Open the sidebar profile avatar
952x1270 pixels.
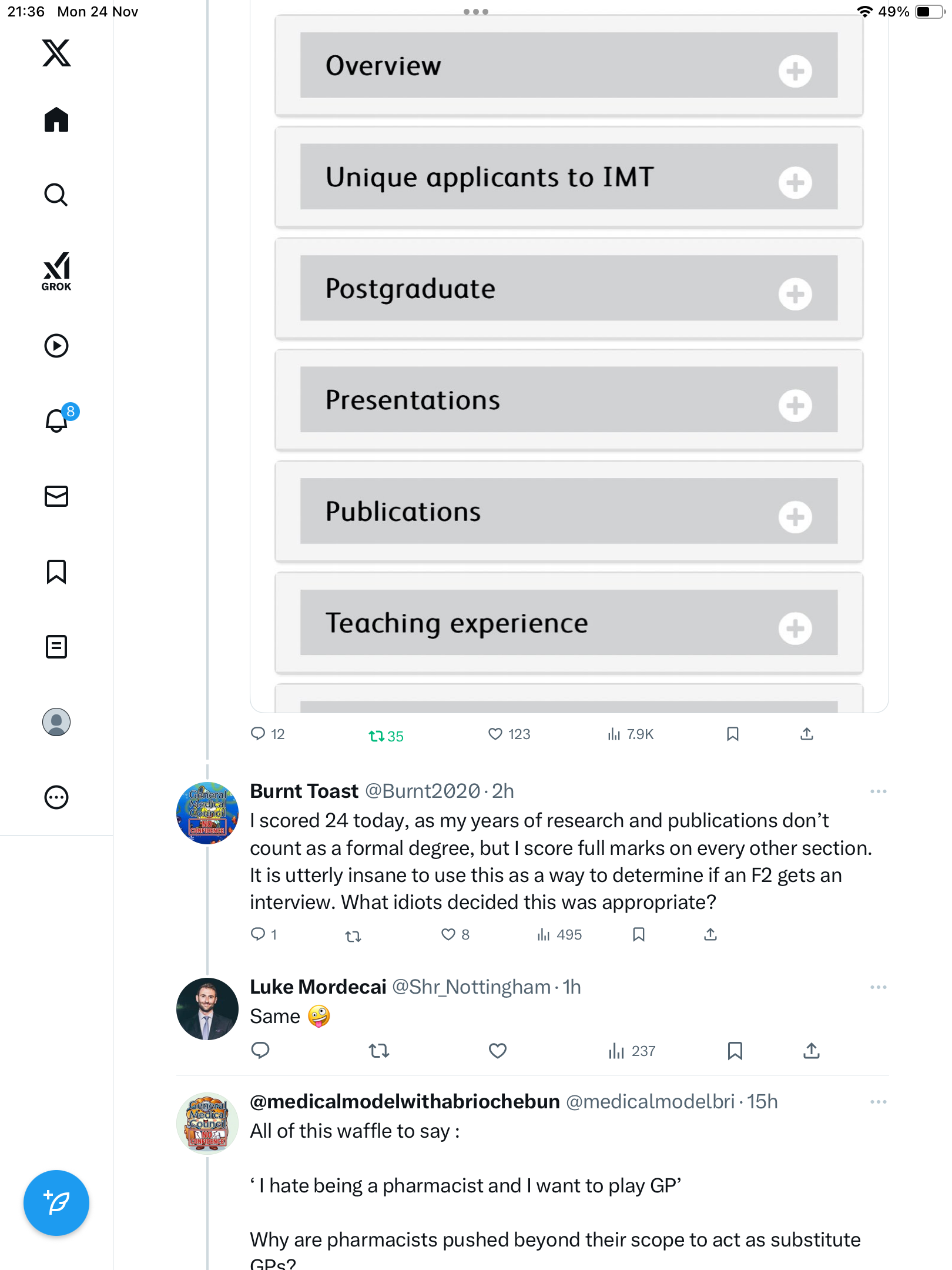pos(56,722)
